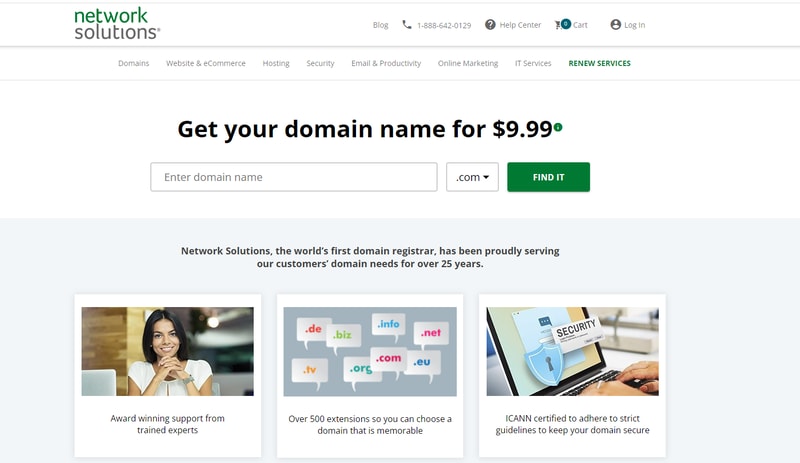Open the Cart link

(580, 25)
